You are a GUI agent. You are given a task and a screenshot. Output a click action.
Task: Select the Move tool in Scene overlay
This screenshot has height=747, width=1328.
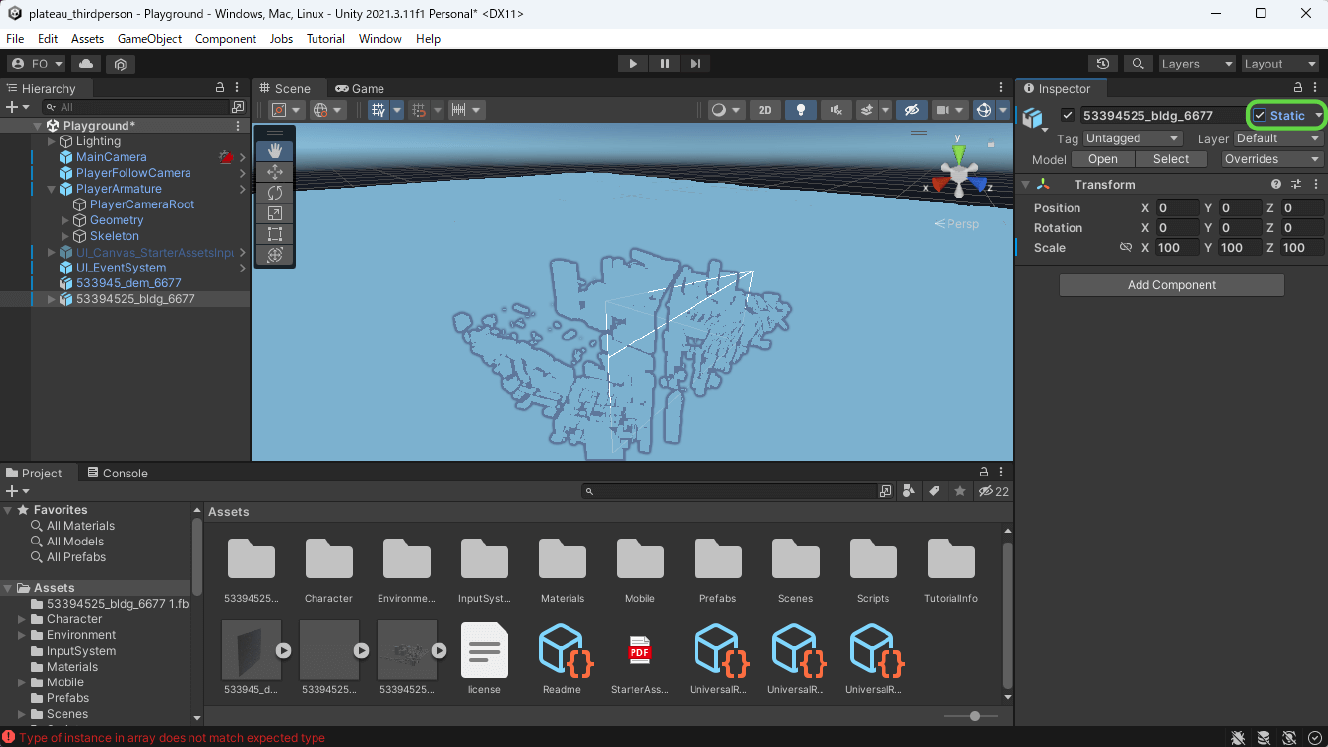(275, 172)
